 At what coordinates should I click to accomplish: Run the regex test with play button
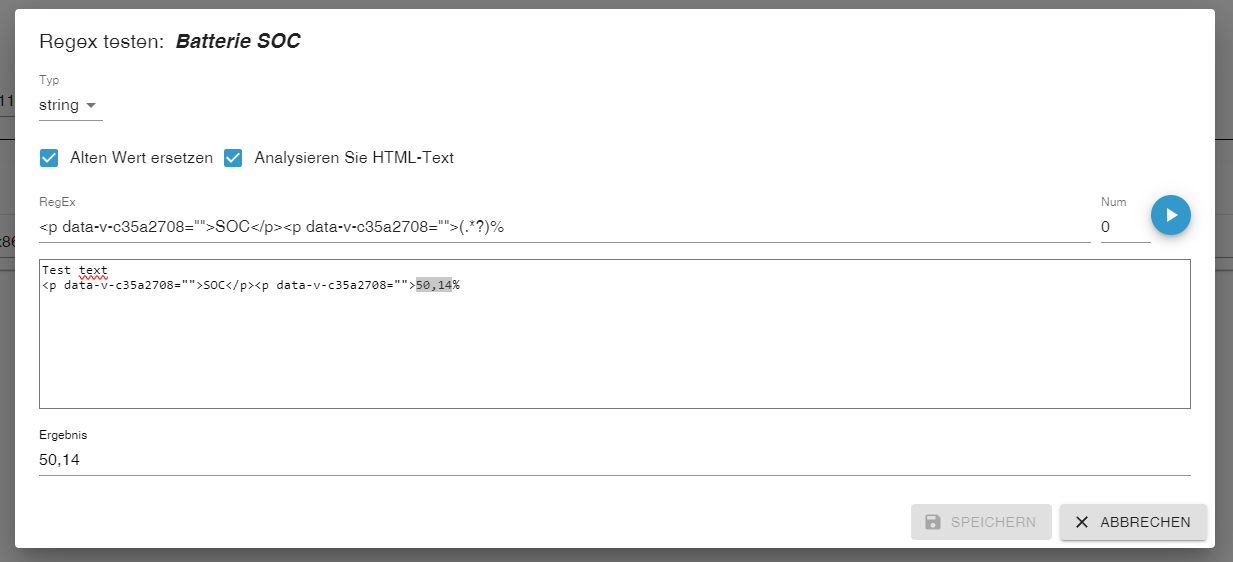[1170, 215]
